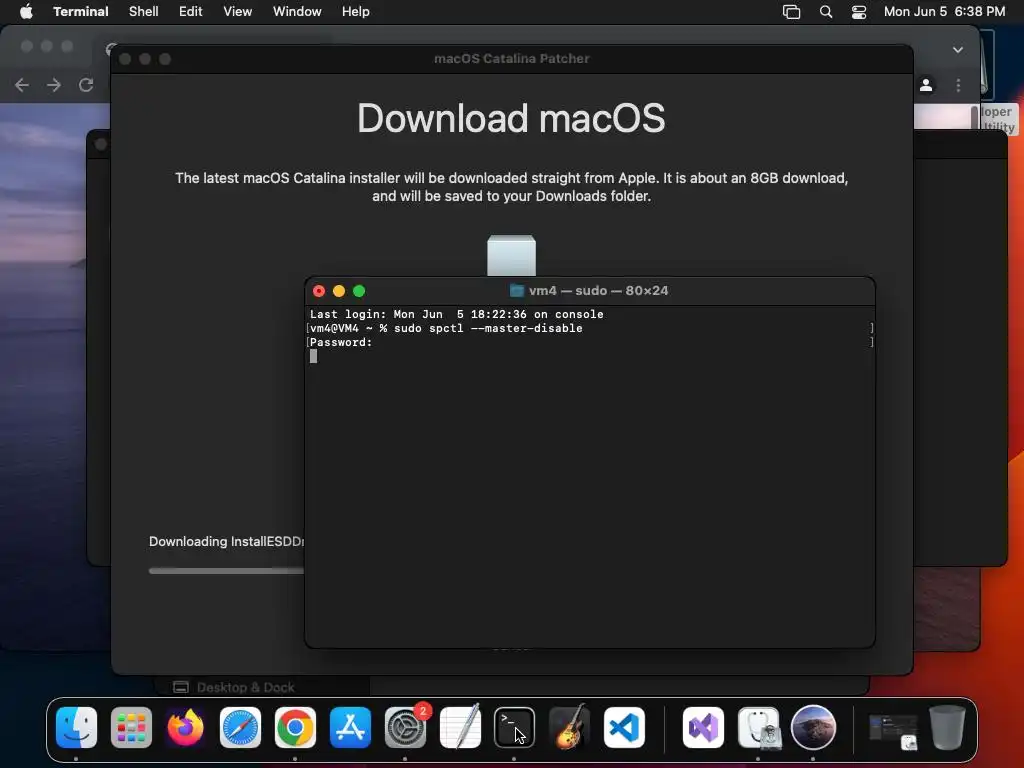This screenshot has height=768, width=1024.
Task: Click the Last login line in Terminal
Action: click(456, 314)
